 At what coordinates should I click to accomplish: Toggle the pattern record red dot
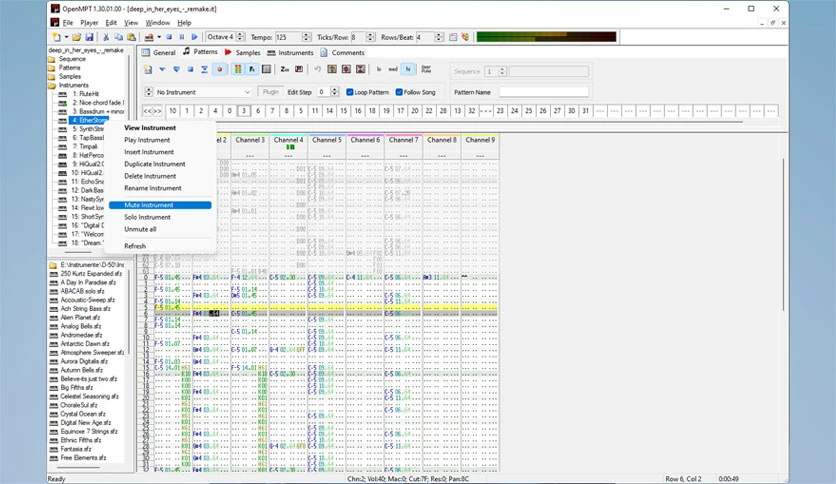(219, 69)
